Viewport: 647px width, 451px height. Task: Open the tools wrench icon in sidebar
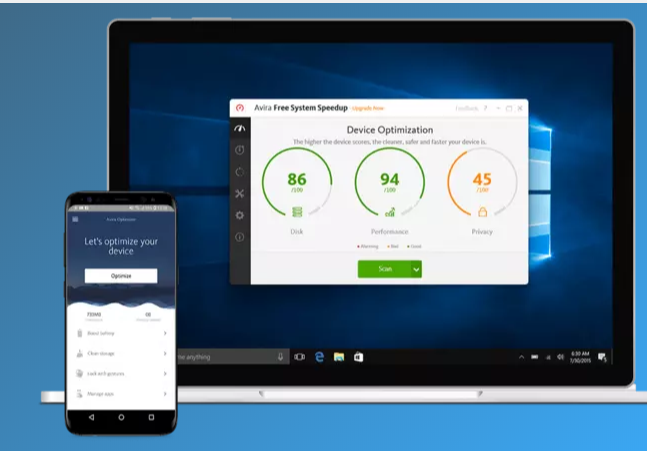[x=240, y=193]
